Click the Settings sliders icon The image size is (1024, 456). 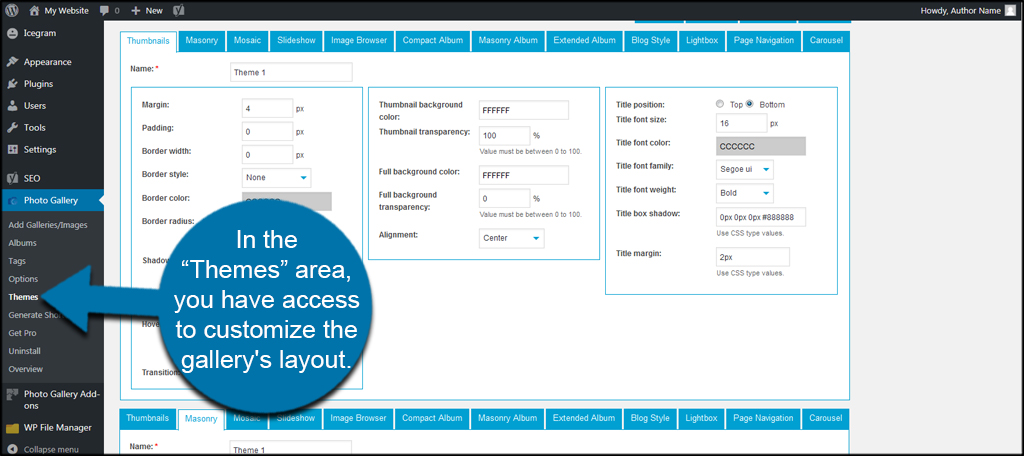(12, 150)
